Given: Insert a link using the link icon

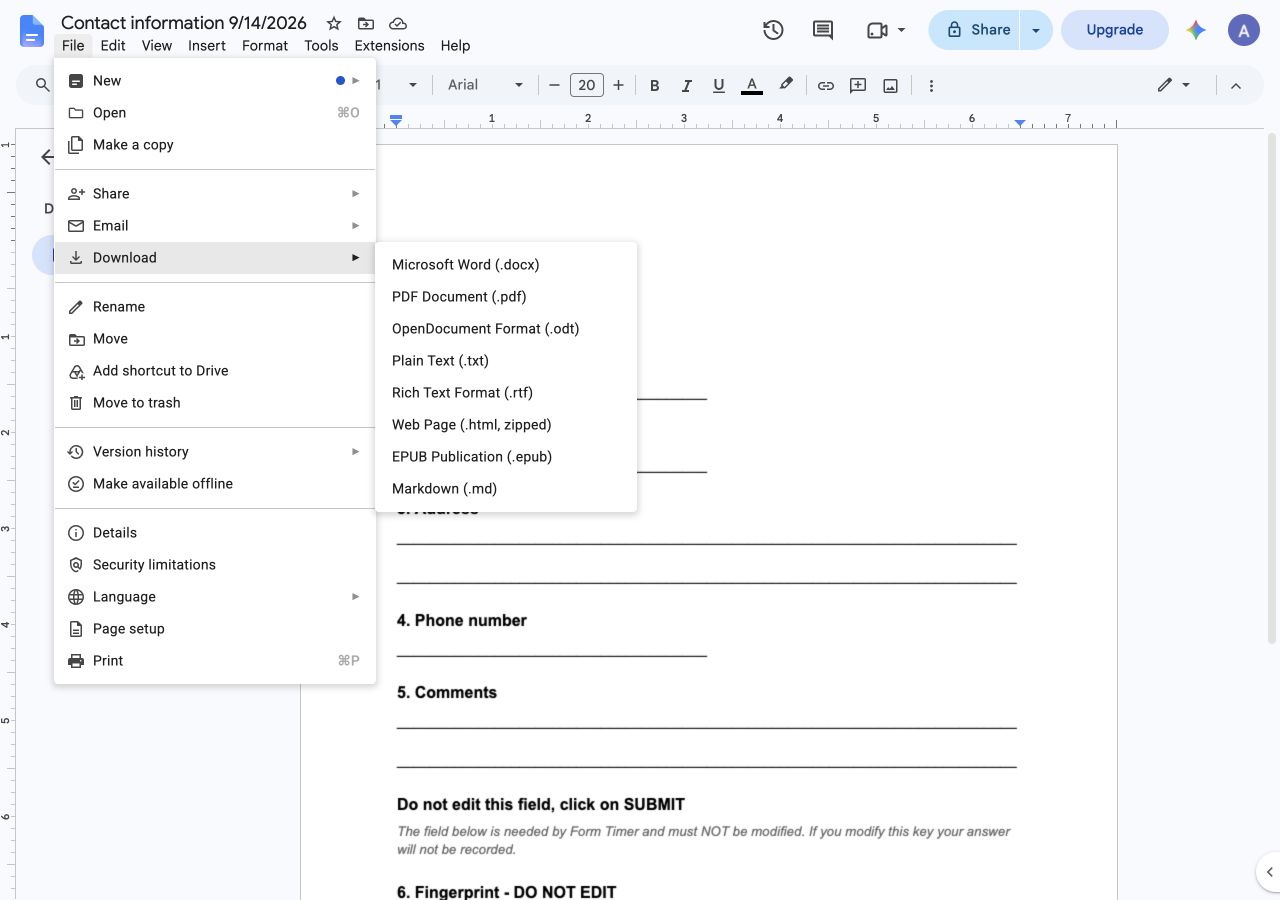Looking at the screenshot, I should (826, 86).
